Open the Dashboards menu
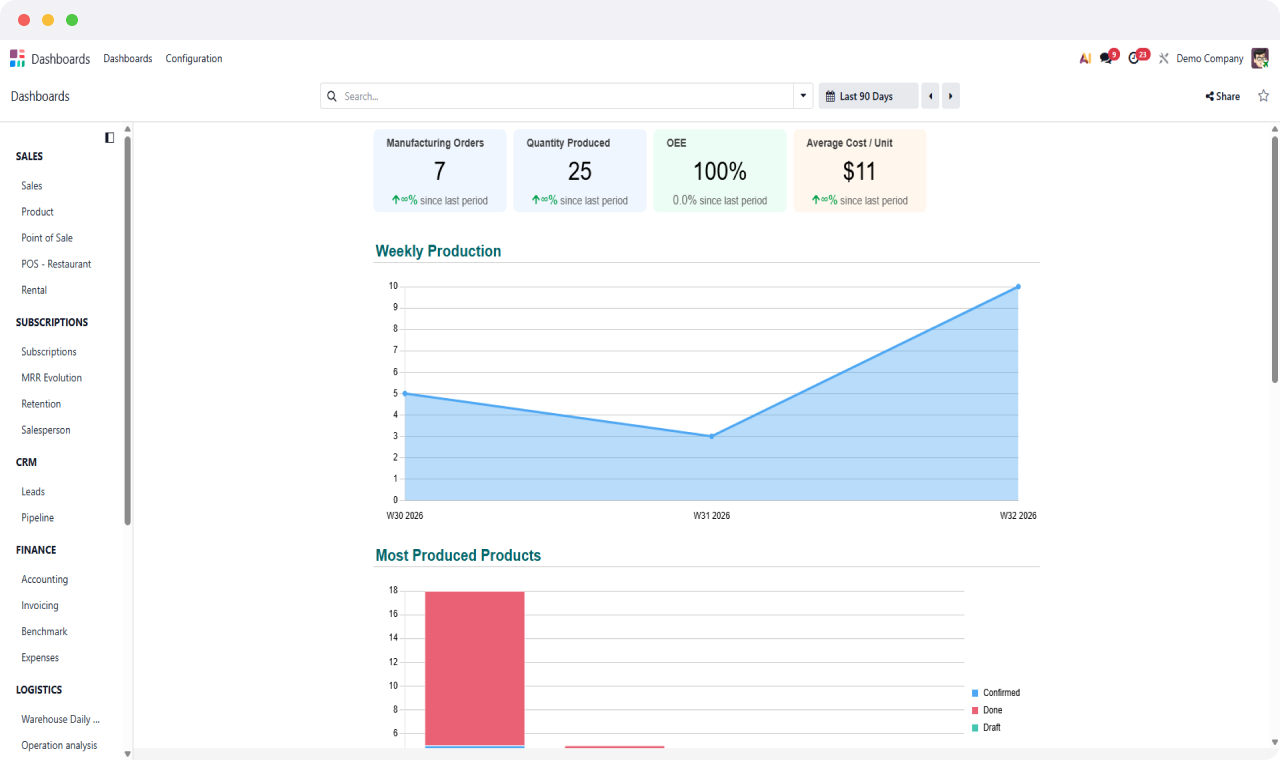This screenshot has height=760, width=1280. (x=128, y=59)
